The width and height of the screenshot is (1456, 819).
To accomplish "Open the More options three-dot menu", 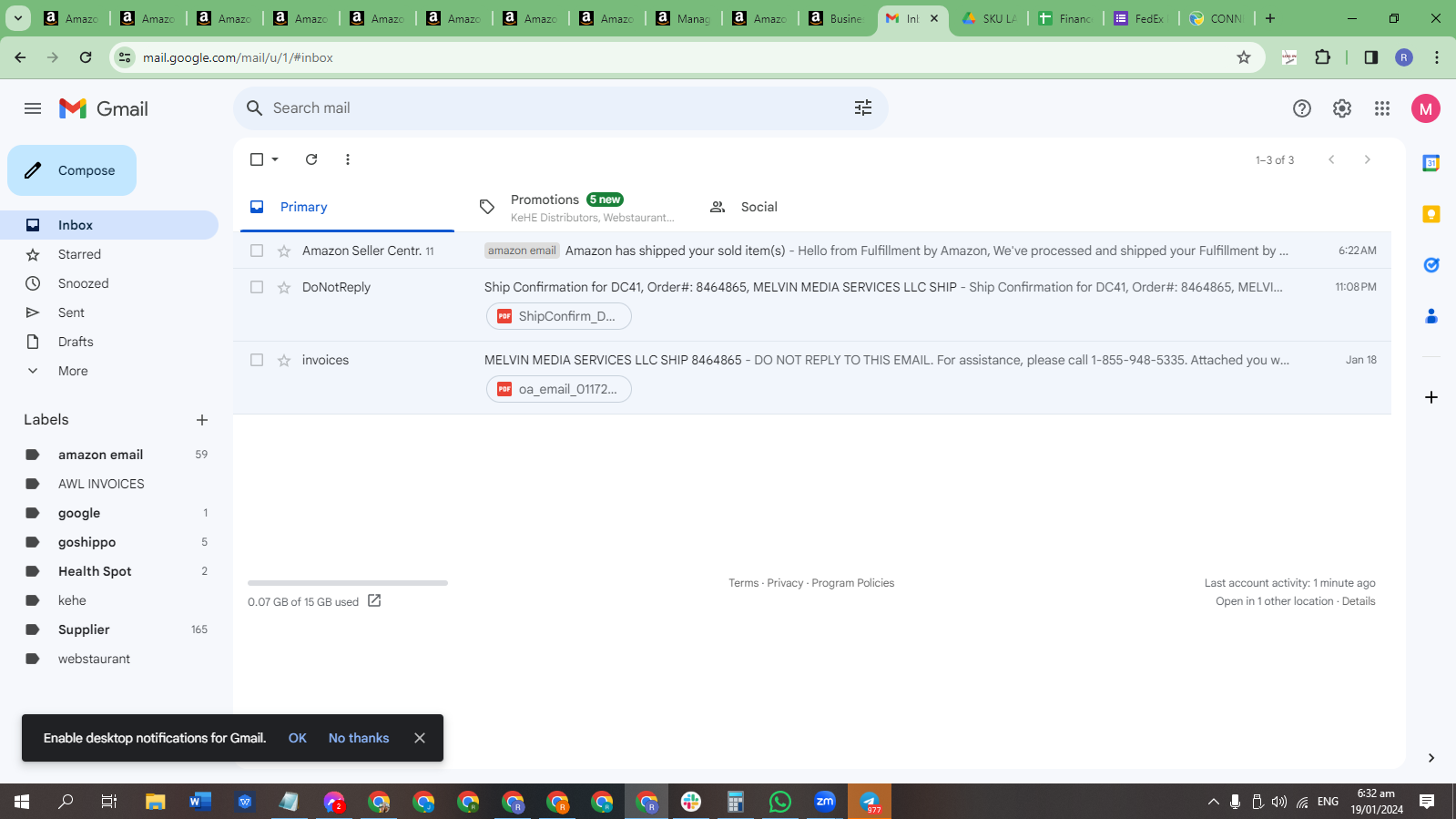I will [348, 159].
